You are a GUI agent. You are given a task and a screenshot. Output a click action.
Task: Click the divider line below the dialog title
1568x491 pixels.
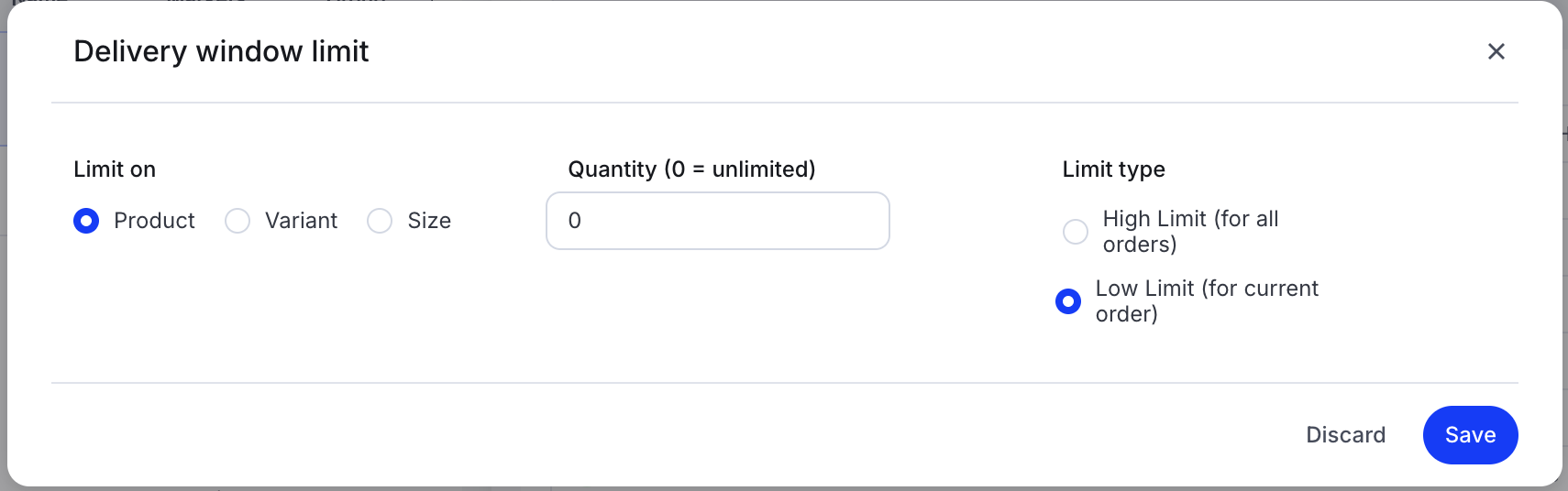(x=784, y=103)
